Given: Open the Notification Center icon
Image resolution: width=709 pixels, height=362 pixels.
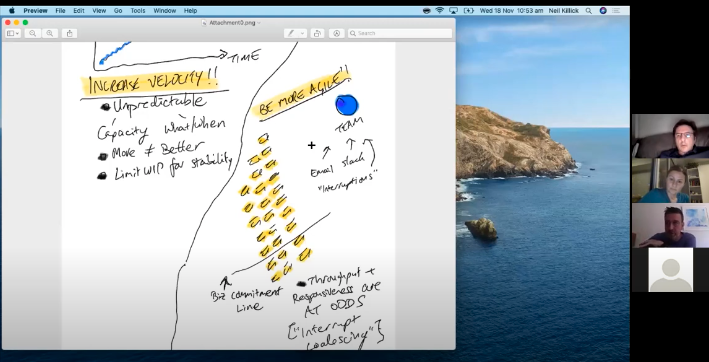Looking at the screenshot, I should click(616, 10).
